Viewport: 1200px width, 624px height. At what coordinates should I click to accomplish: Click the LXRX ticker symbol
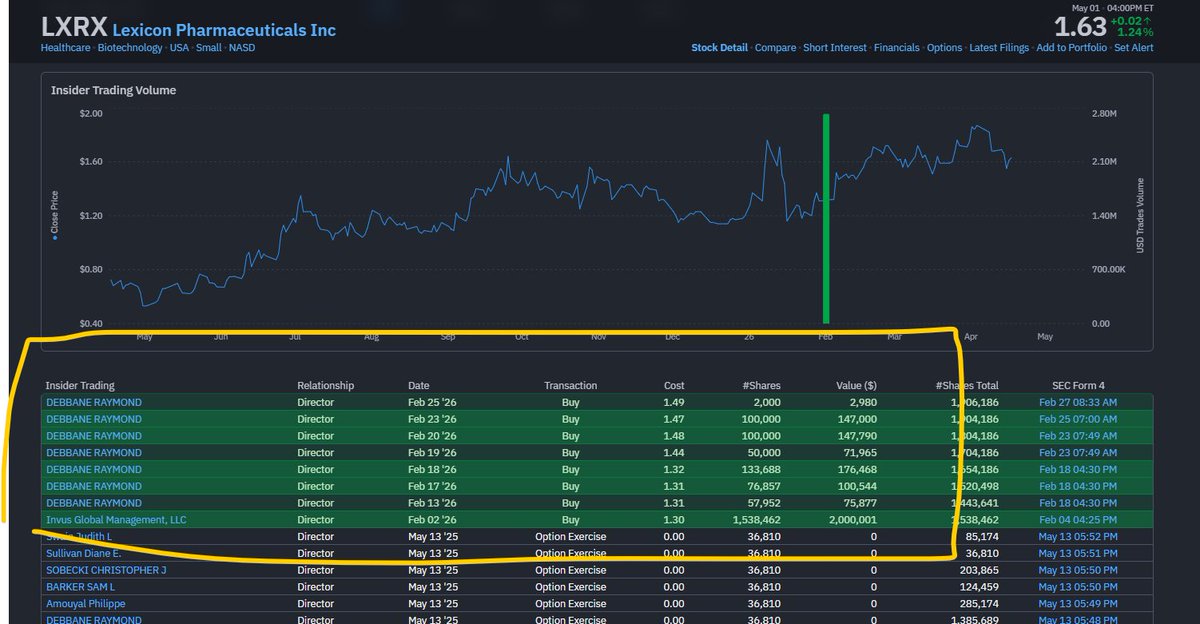[x=73, y=27]
